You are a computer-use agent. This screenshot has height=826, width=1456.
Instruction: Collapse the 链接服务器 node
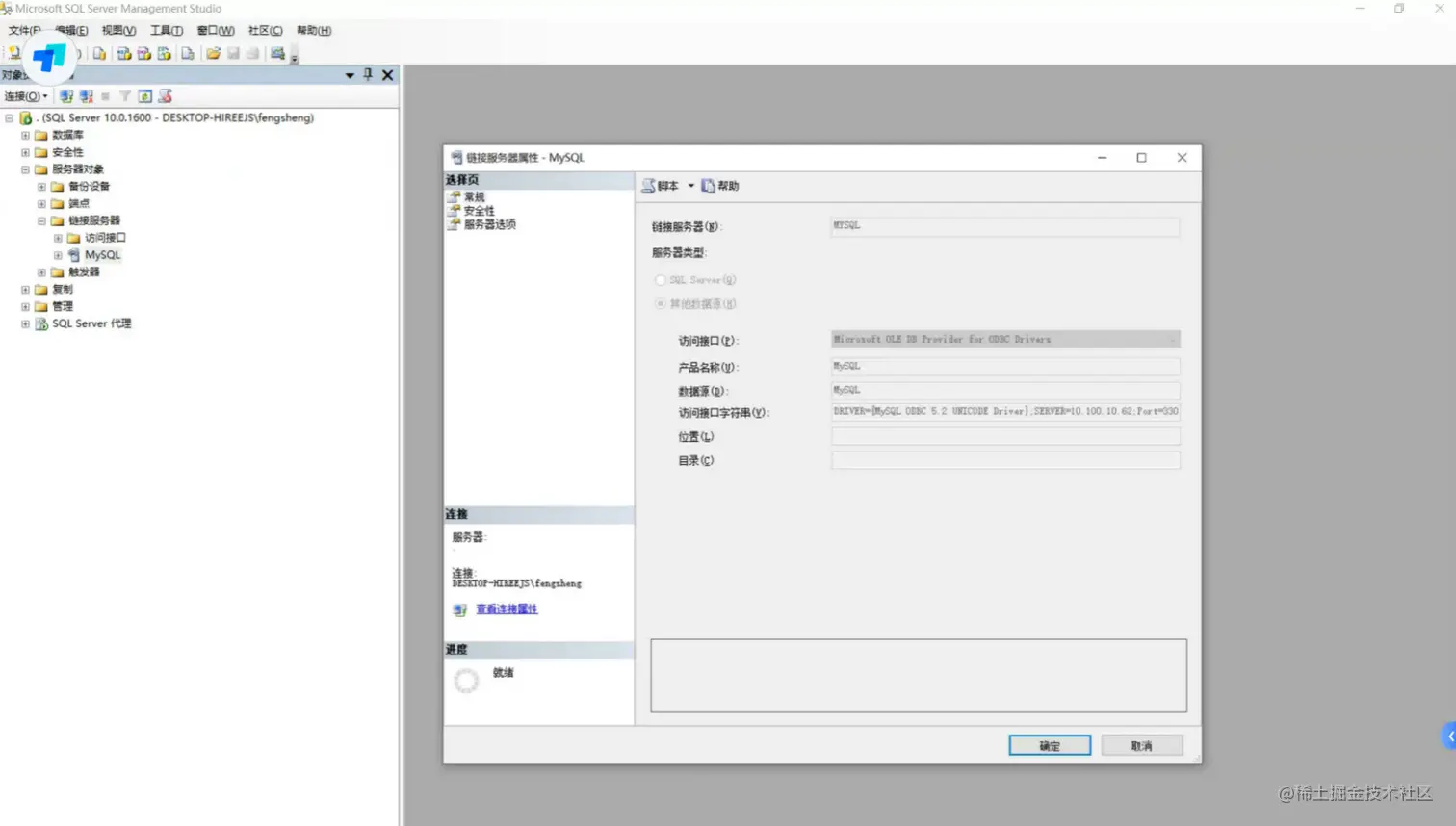pos(41,221)
